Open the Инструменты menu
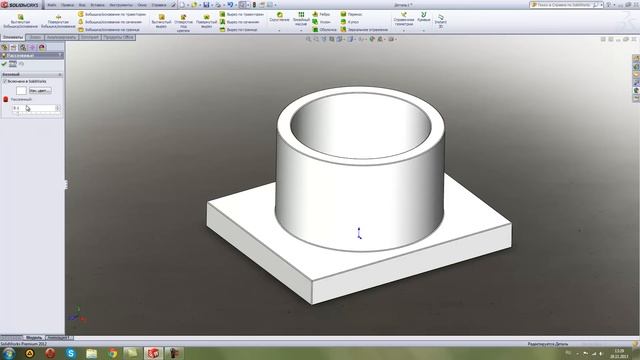This screenshot has height=360, width=640. [121, 5]
